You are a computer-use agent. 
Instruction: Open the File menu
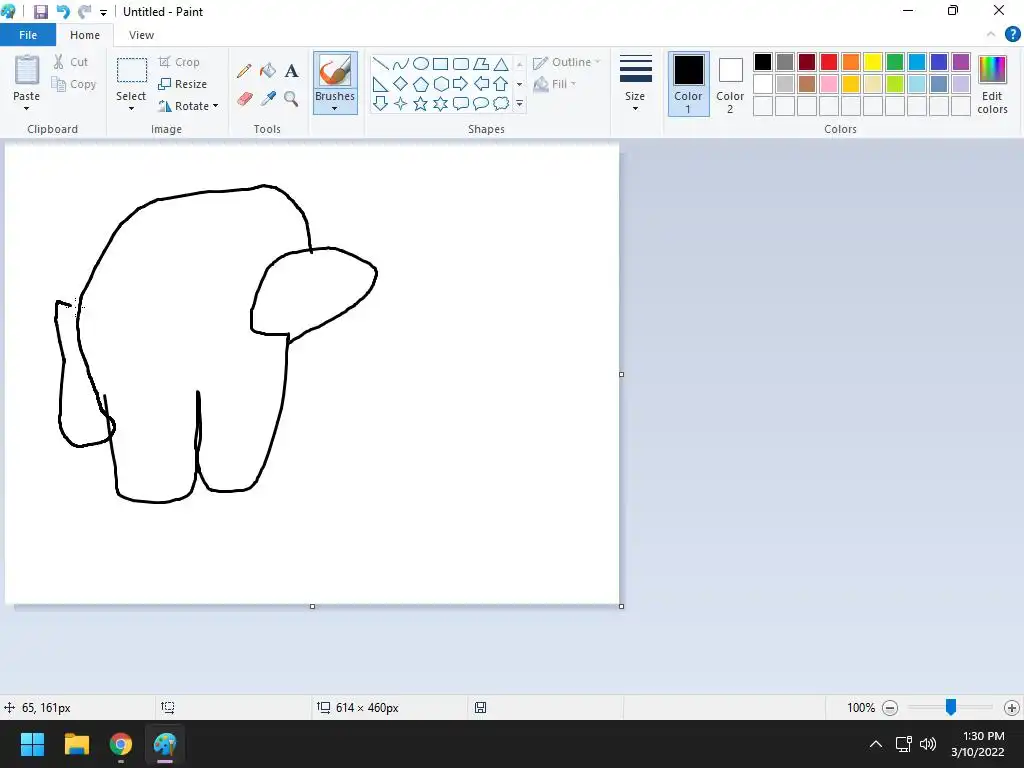[28, 35]
